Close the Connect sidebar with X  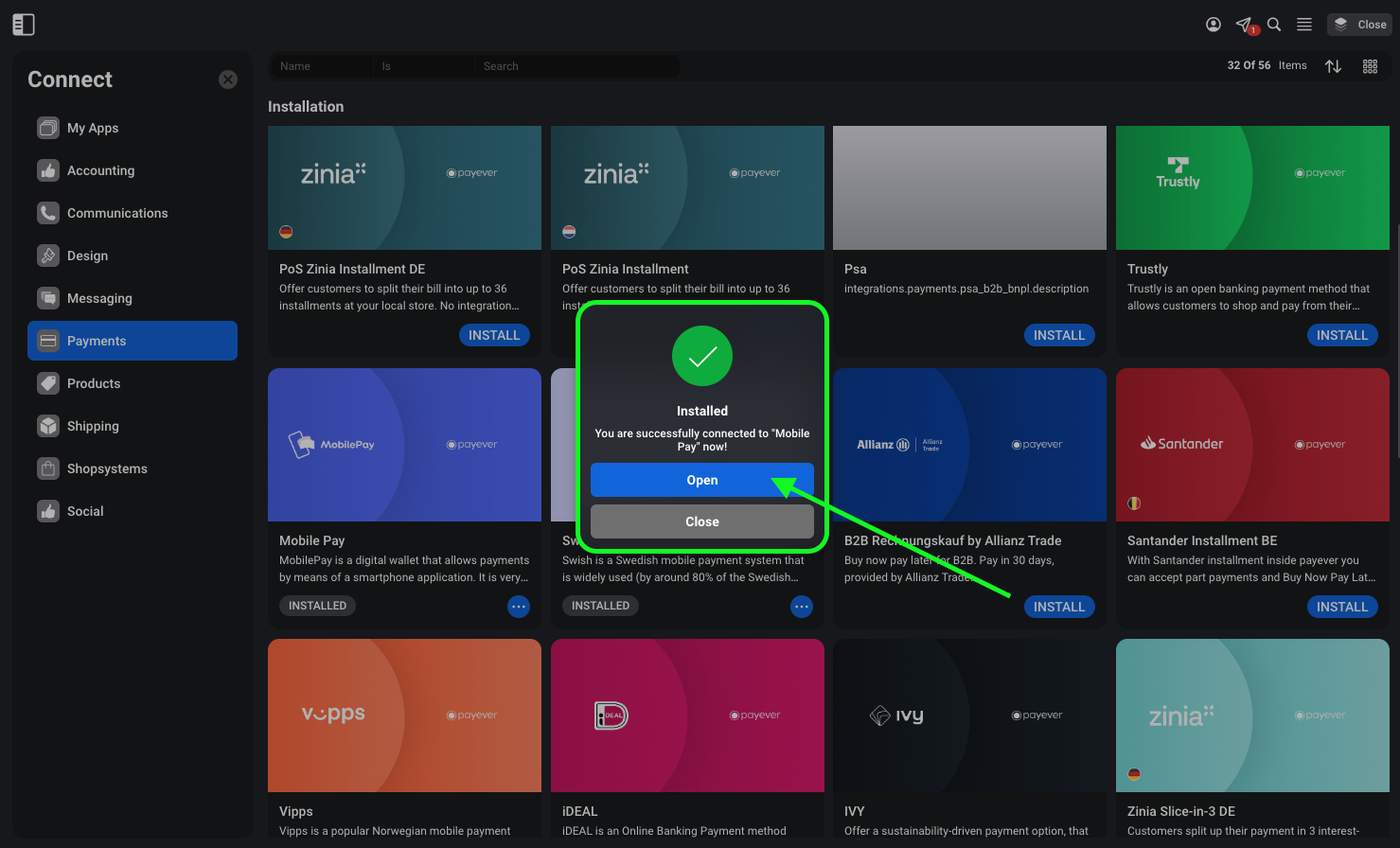coord(228,79)
